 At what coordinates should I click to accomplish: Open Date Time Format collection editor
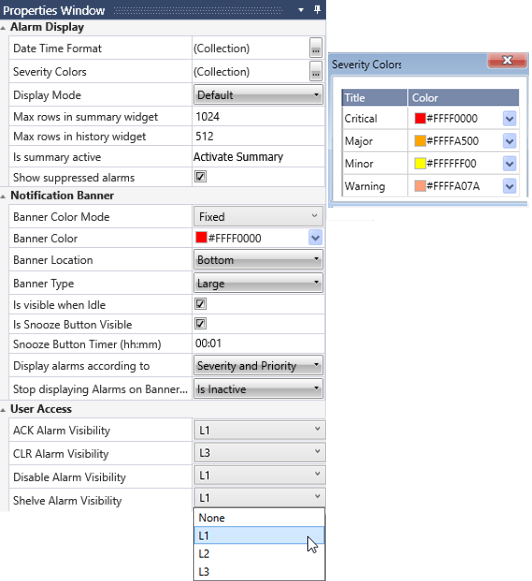(x=316, y=48)
